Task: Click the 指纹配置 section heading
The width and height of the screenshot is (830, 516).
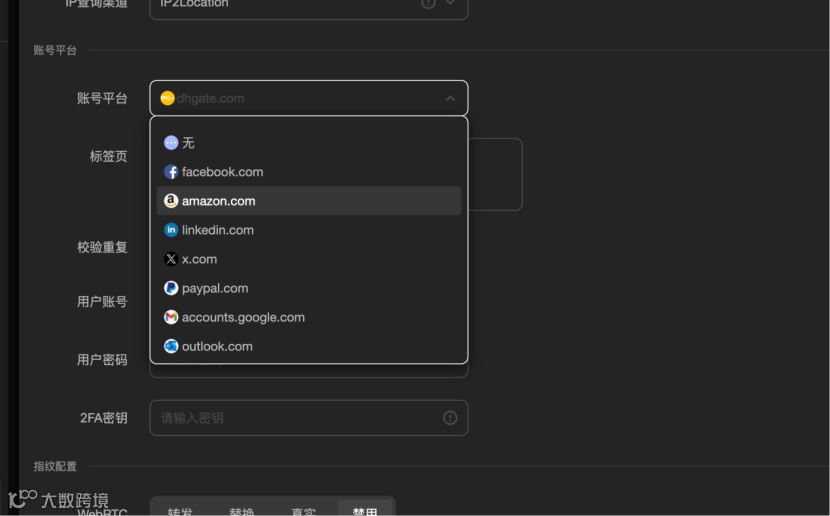Action: (x=55, y=466)
